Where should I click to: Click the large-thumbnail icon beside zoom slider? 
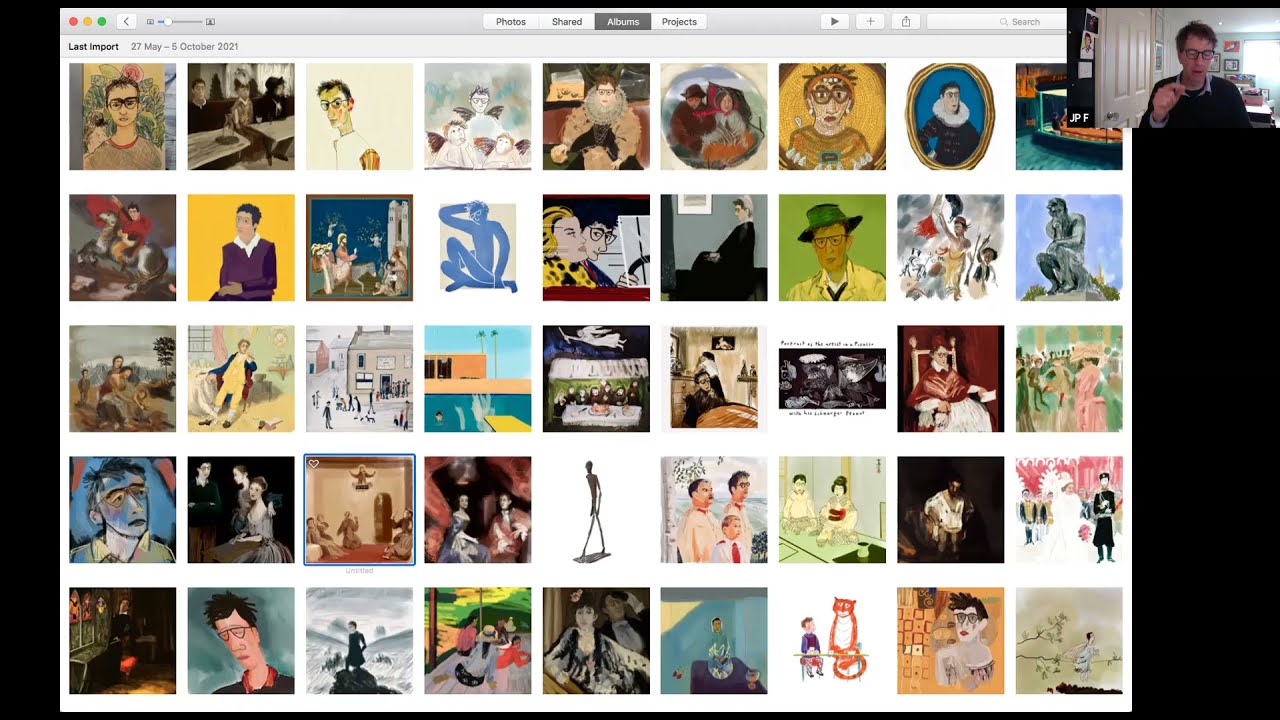[210, 21]
